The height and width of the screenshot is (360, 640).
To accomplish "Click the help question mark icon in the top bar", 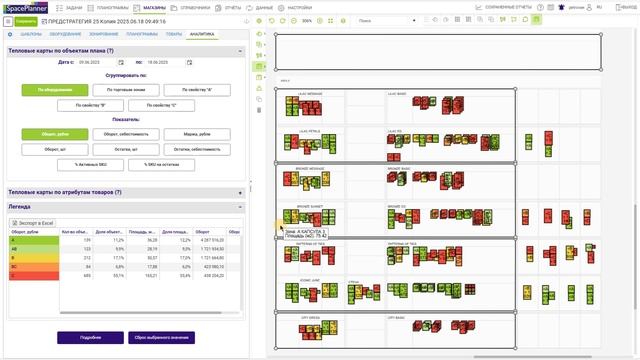I will click(540, 7).
